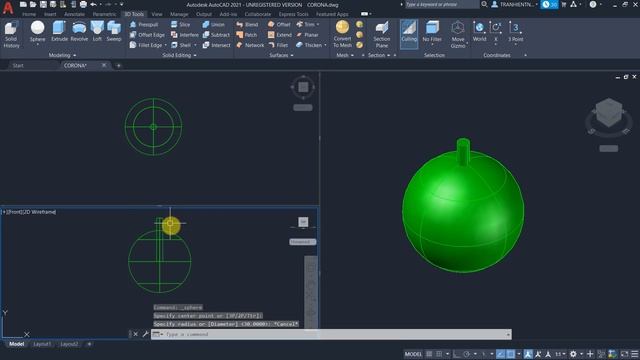
Task: Expand the Mesh panel
Action: pyautogui.click(x=344, y=55)
